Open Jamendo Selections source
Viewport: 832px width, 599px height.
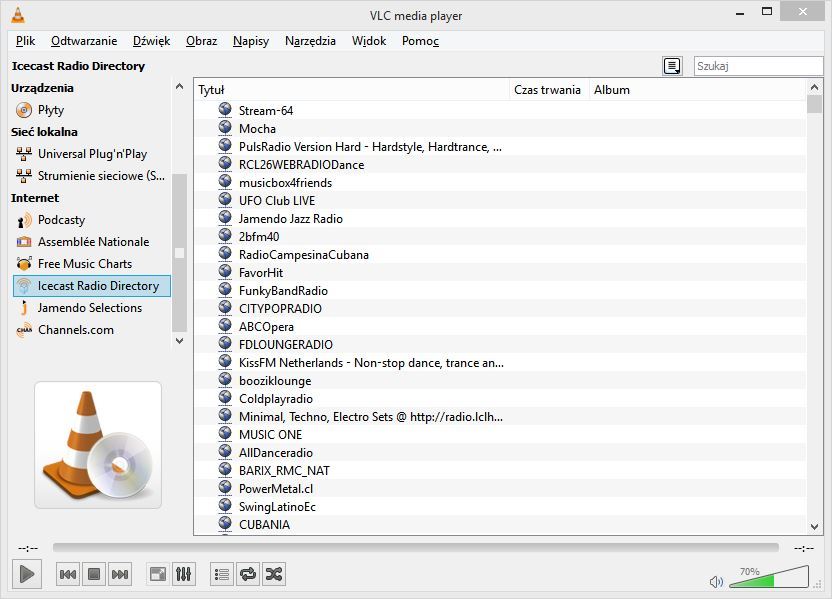tap(91, 308)
